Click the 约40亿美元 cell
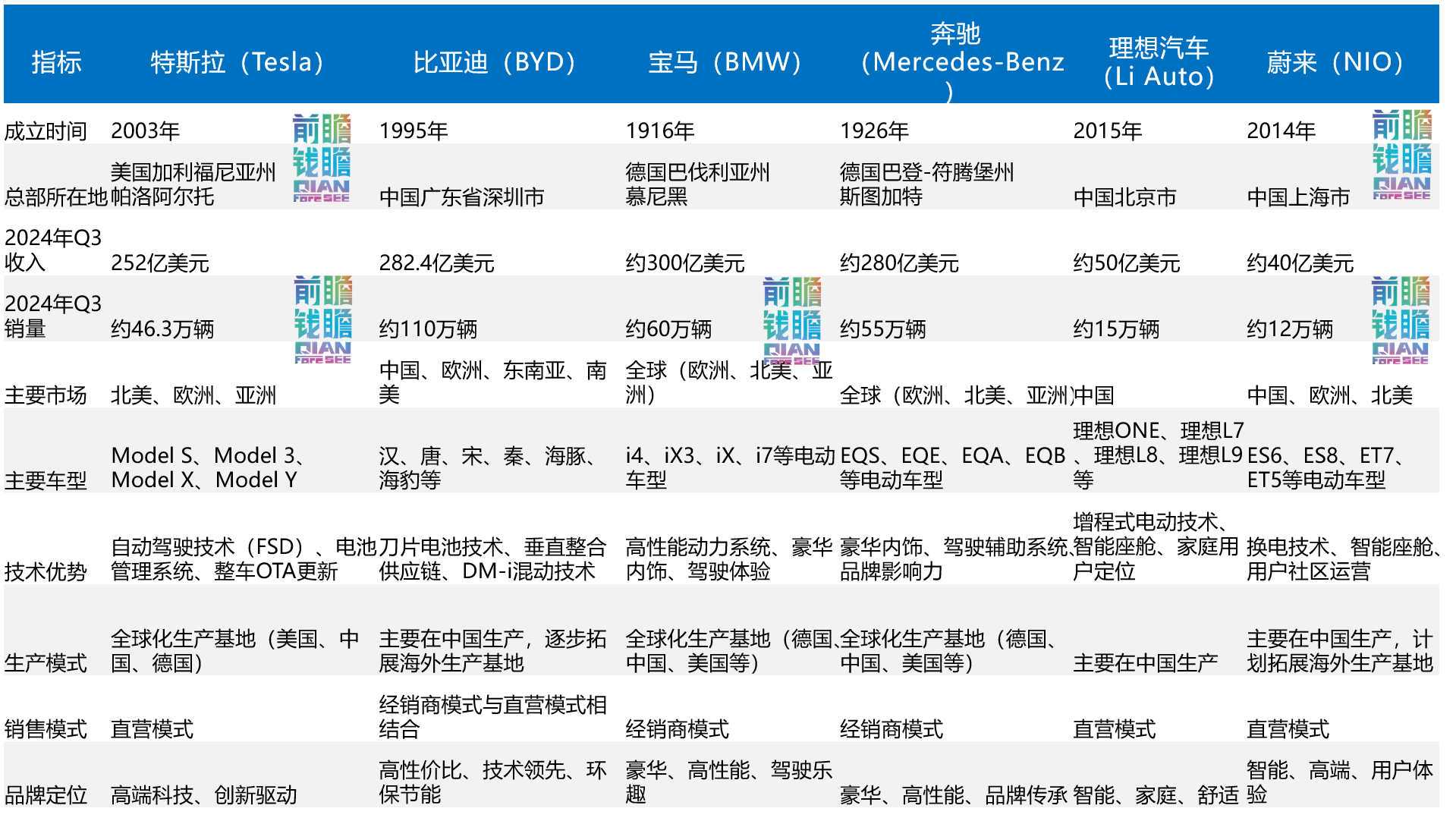1456x821 pixels. coord(1300,263)
